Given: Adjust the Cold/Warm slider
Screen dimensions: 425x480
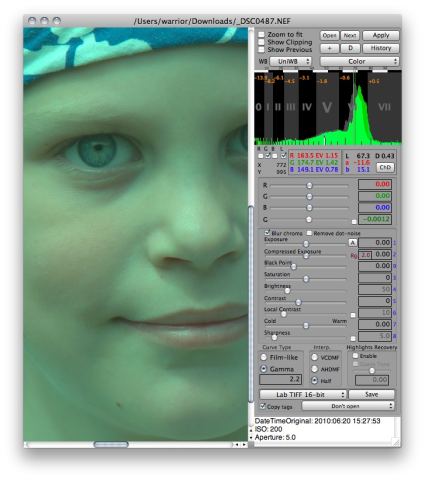Looking at the screenshot, I should pos(306,326).
